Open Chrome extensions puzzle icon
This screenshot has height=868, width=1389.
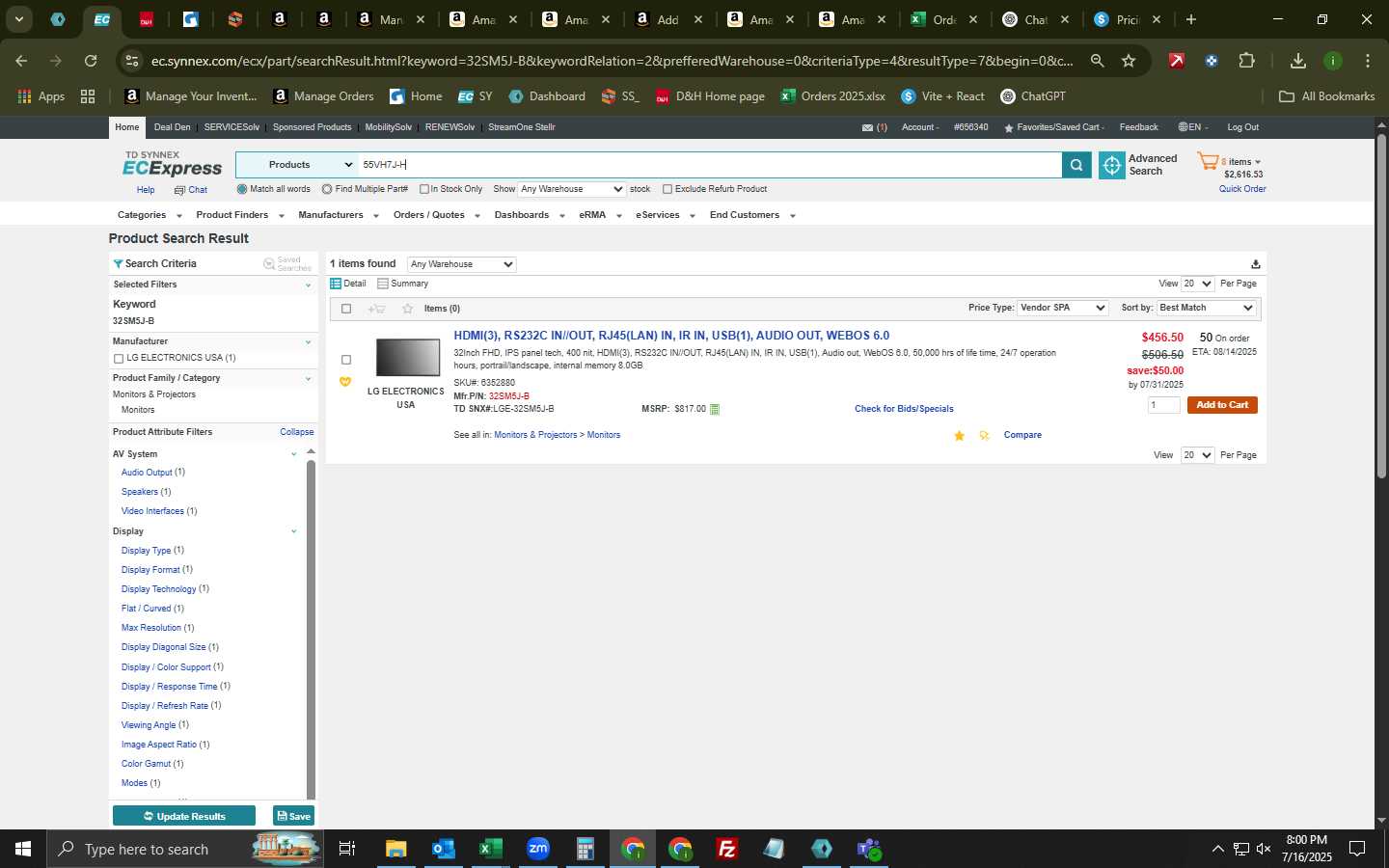(1246, 61)
